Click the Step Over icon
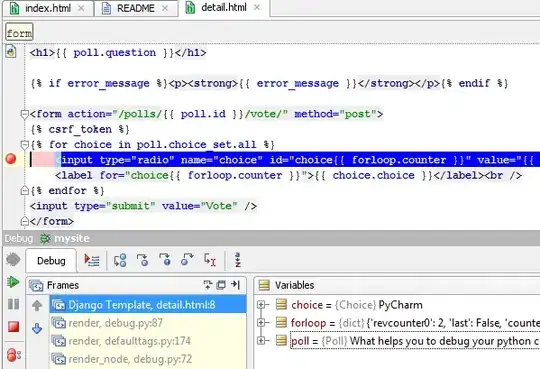The image size is (540, 369). (x=120, y=260)
